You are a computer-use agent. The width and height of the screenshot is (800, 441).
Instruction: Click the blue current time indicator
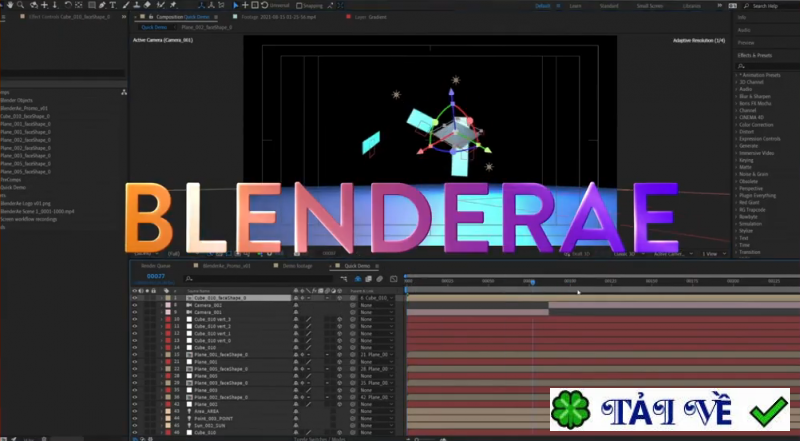pyautogui.click(x=532, y=282)
